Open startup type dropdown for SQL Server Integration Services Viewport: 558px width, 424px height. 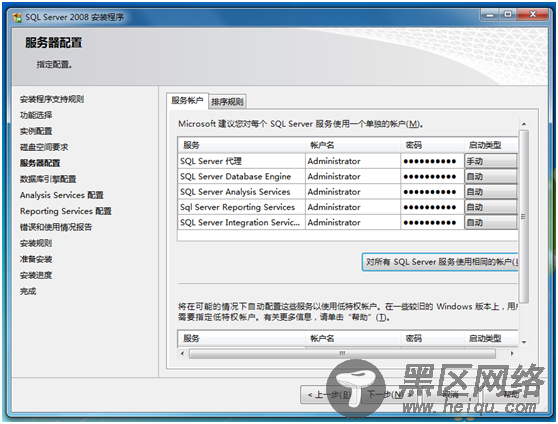490,222
